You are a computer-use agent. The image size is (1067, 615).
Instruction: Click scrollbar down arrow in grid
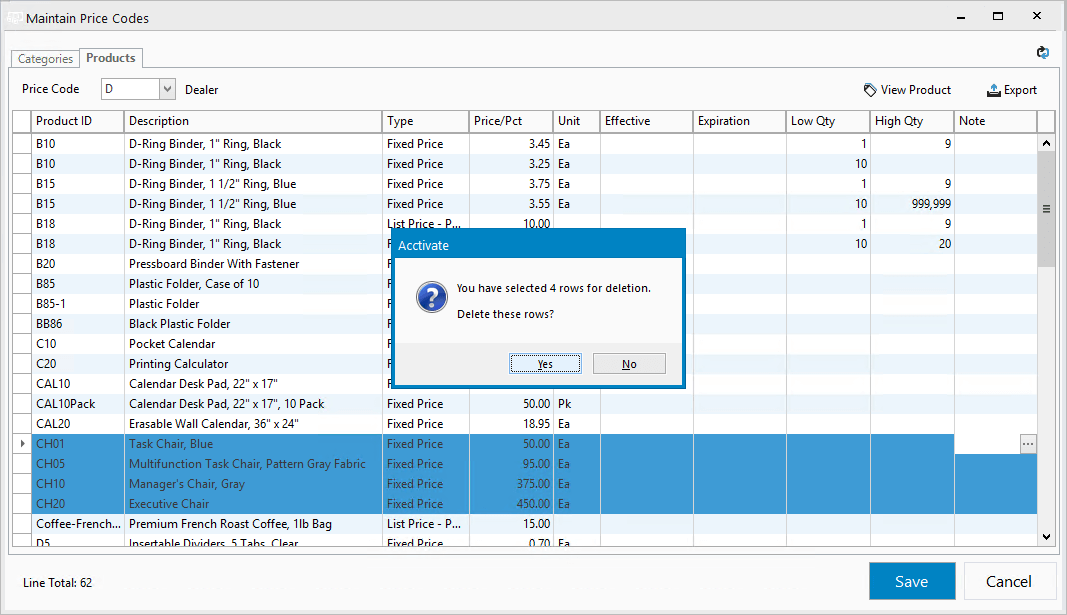pyautogui.click(x=1046, y=537)
